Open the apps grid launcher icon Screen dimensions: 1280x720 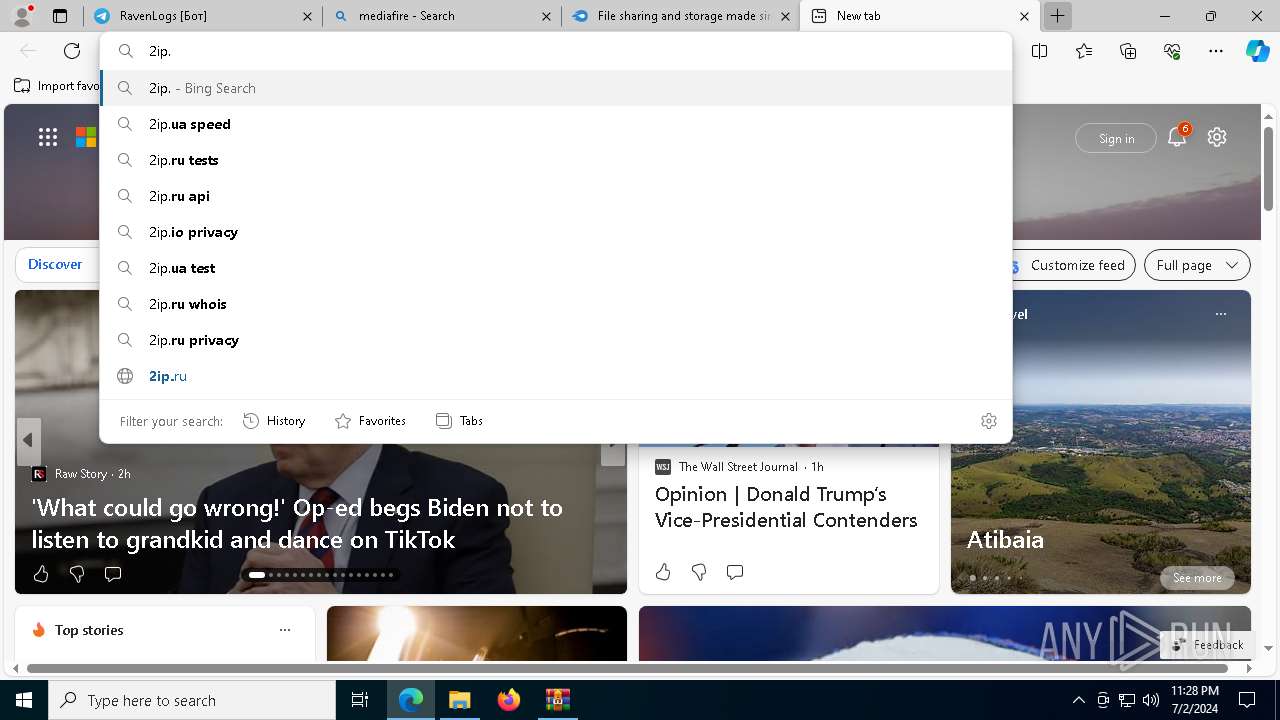(x=47, y=137)
